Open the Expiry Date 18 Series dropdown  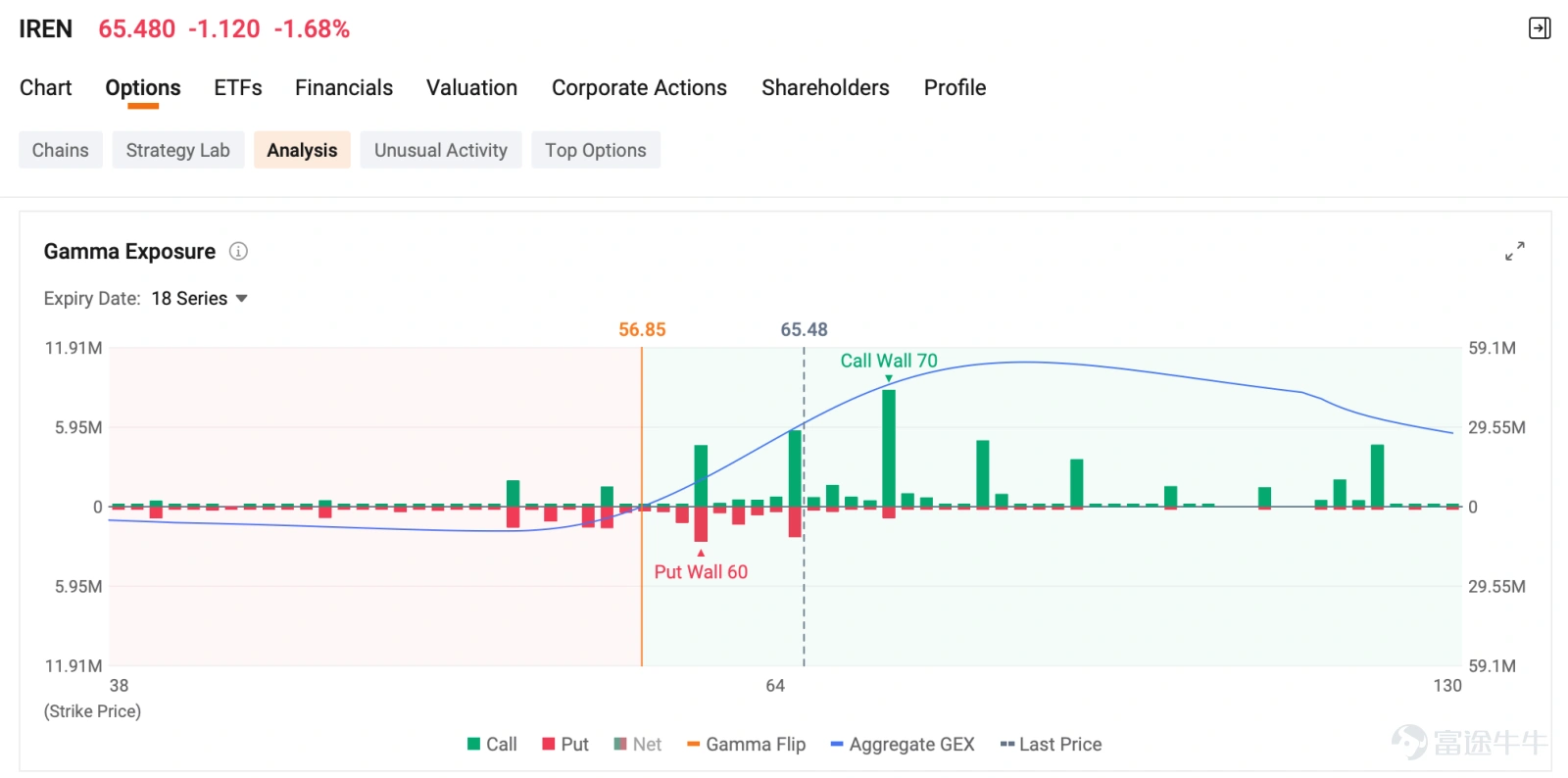(x=199, y=299)
